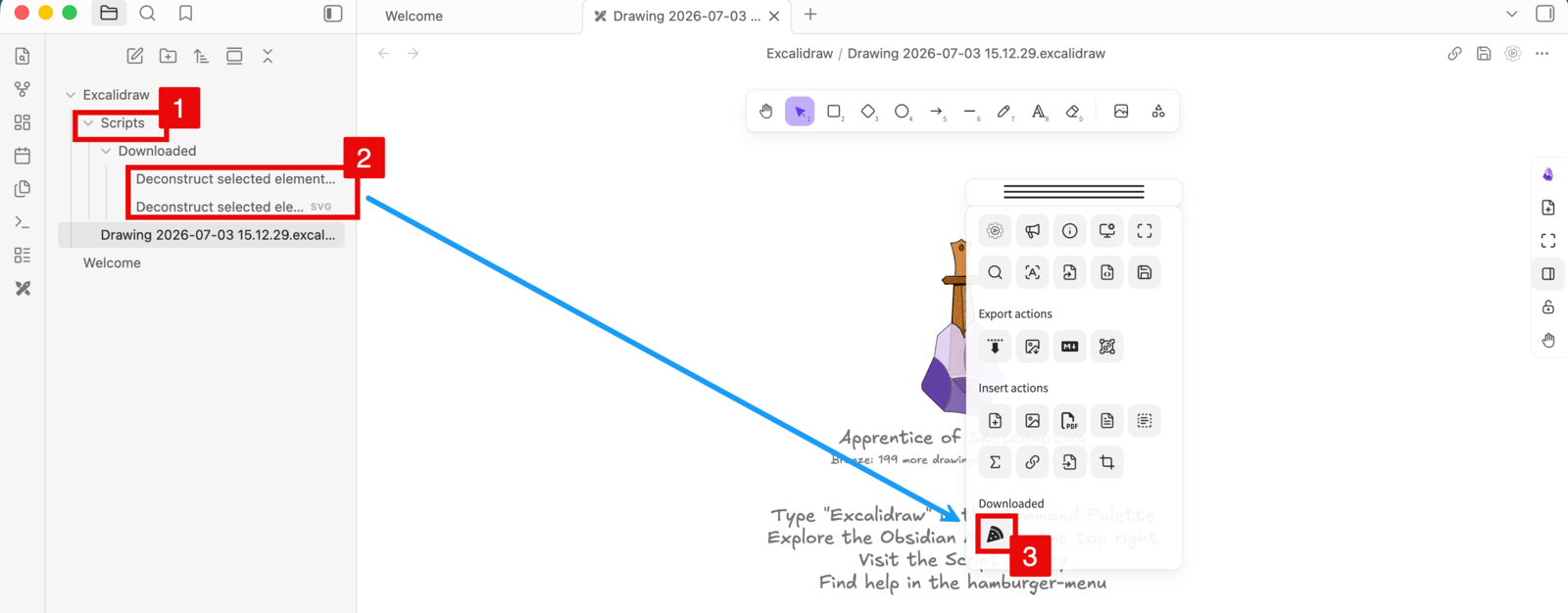Run the downloaded Deconstruct script icon in the panel

996,535
